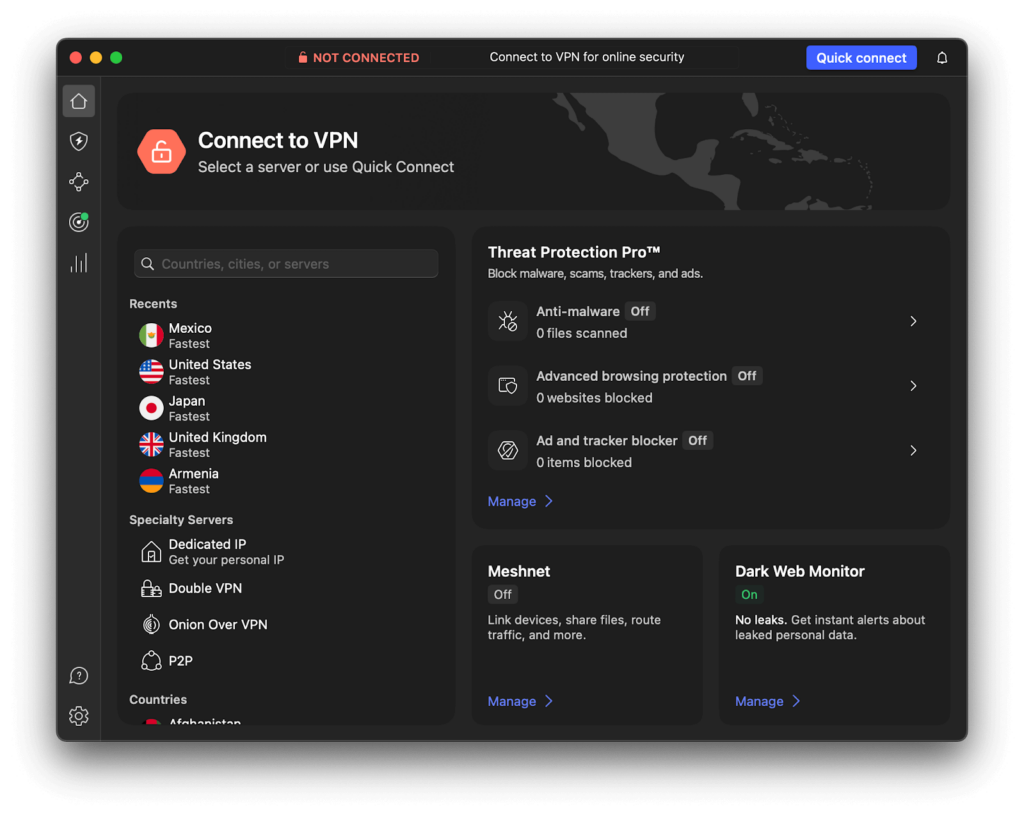Viewport: 1024px width, 816px height.
Task: Click the orange unlocked padlock icon
Action: click(161, 151)
